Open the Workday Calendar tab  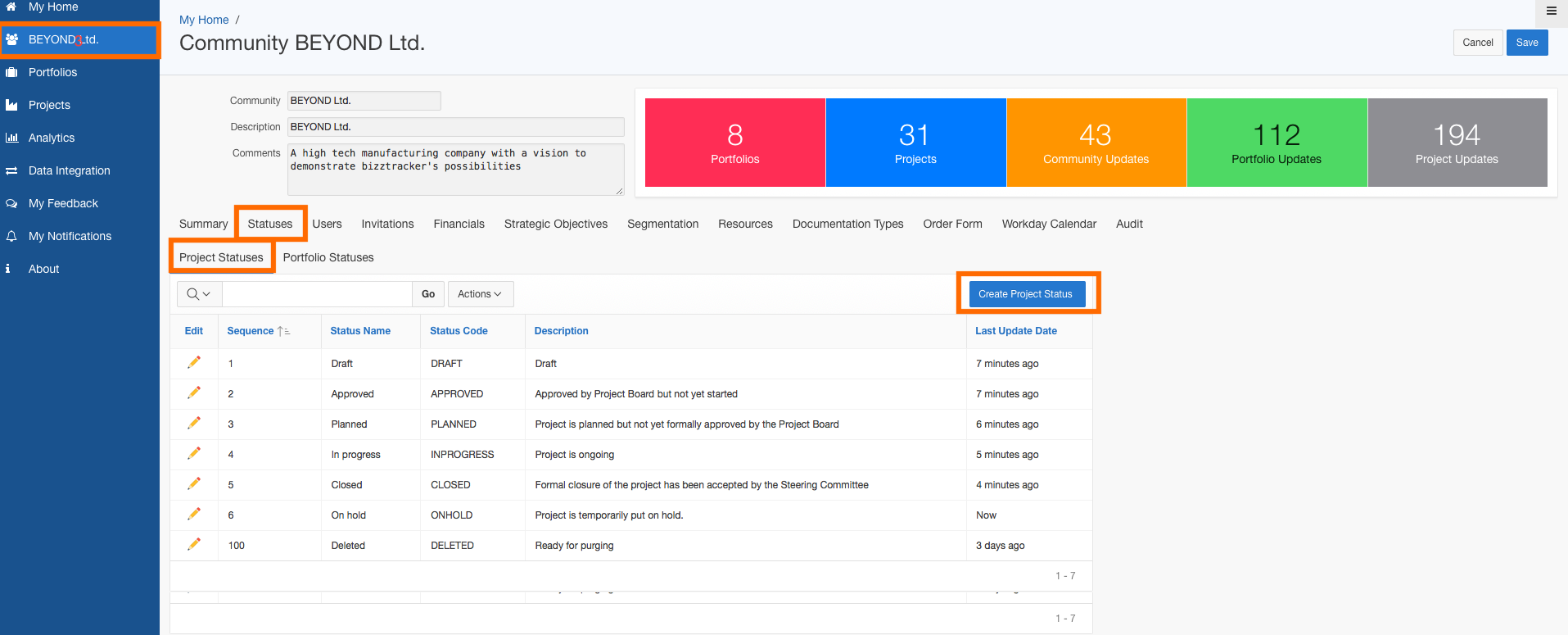1049,224
